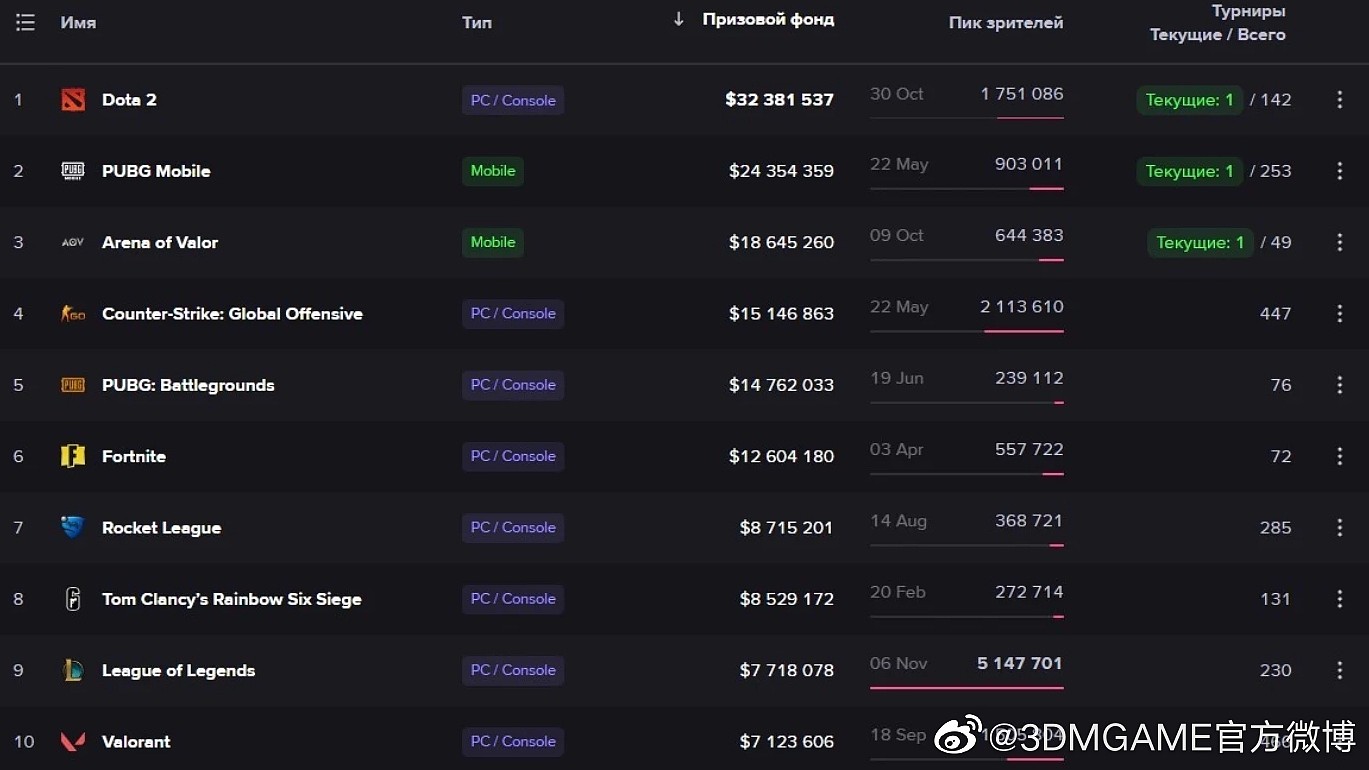
Task: Click PC / Console tag in Fortnite row
Action: pos(513,456)
